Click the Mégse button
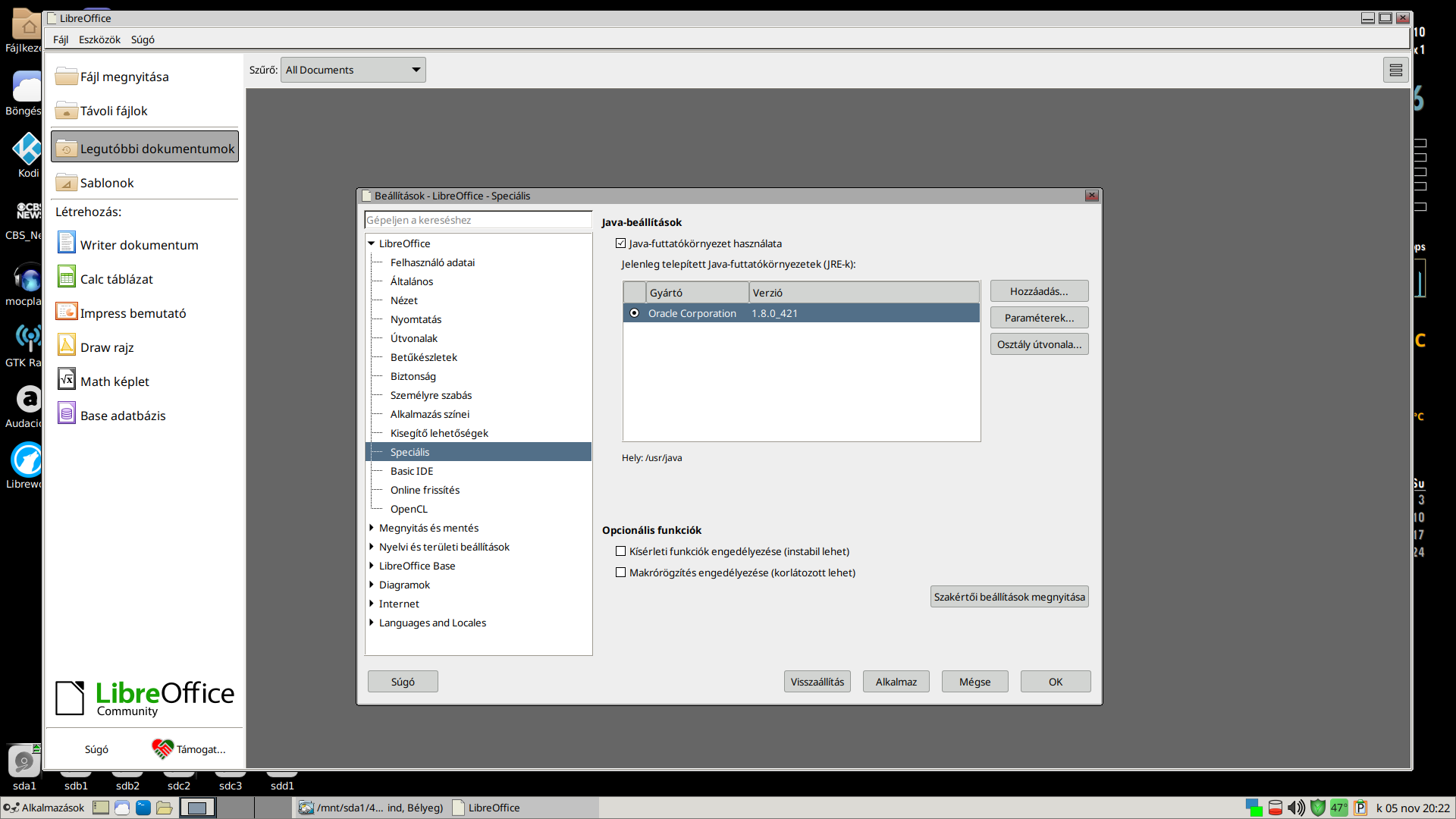The image size is (1456, 819). (974, 682)
